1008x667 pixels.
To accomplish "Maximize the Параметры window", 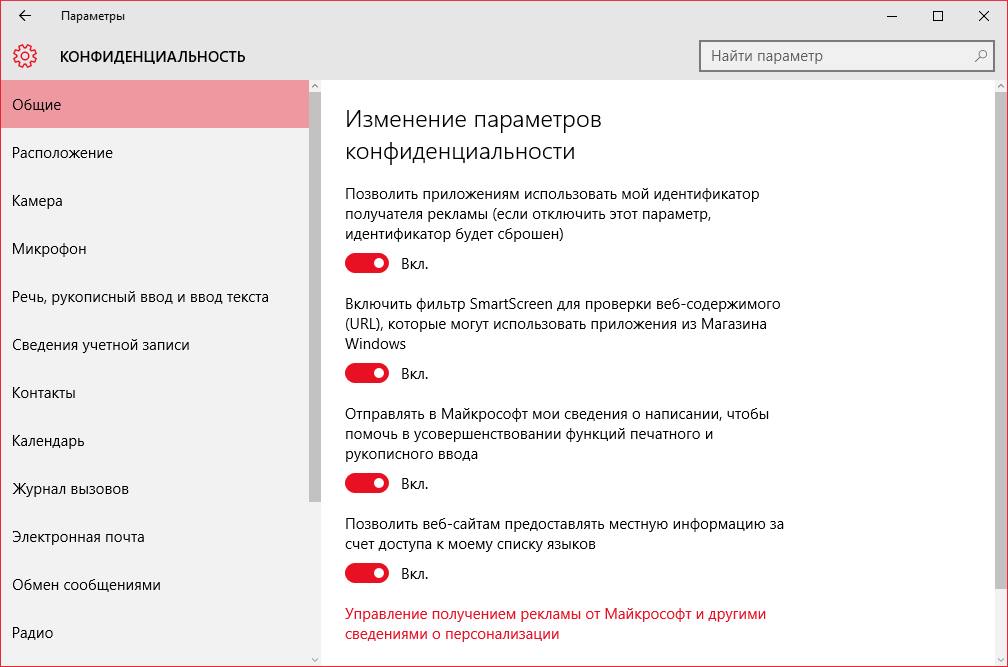I will [938, 16].
